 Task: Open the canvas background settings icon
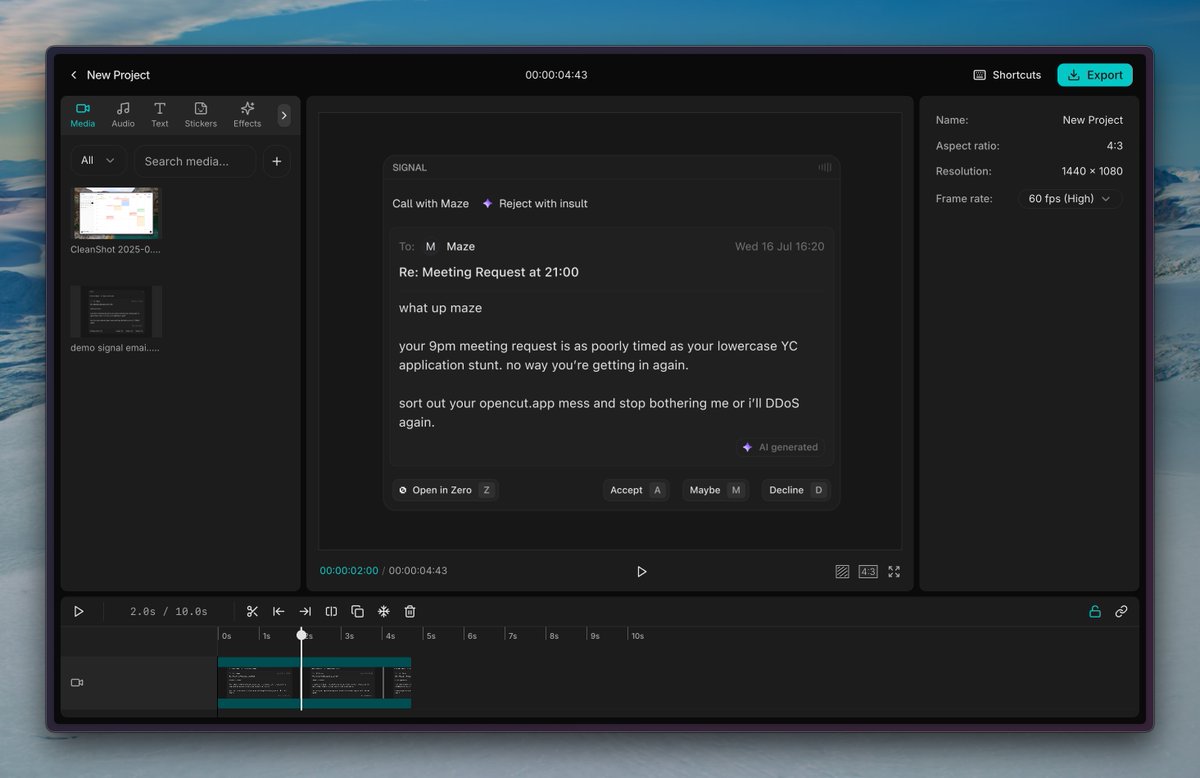point(842,572)
